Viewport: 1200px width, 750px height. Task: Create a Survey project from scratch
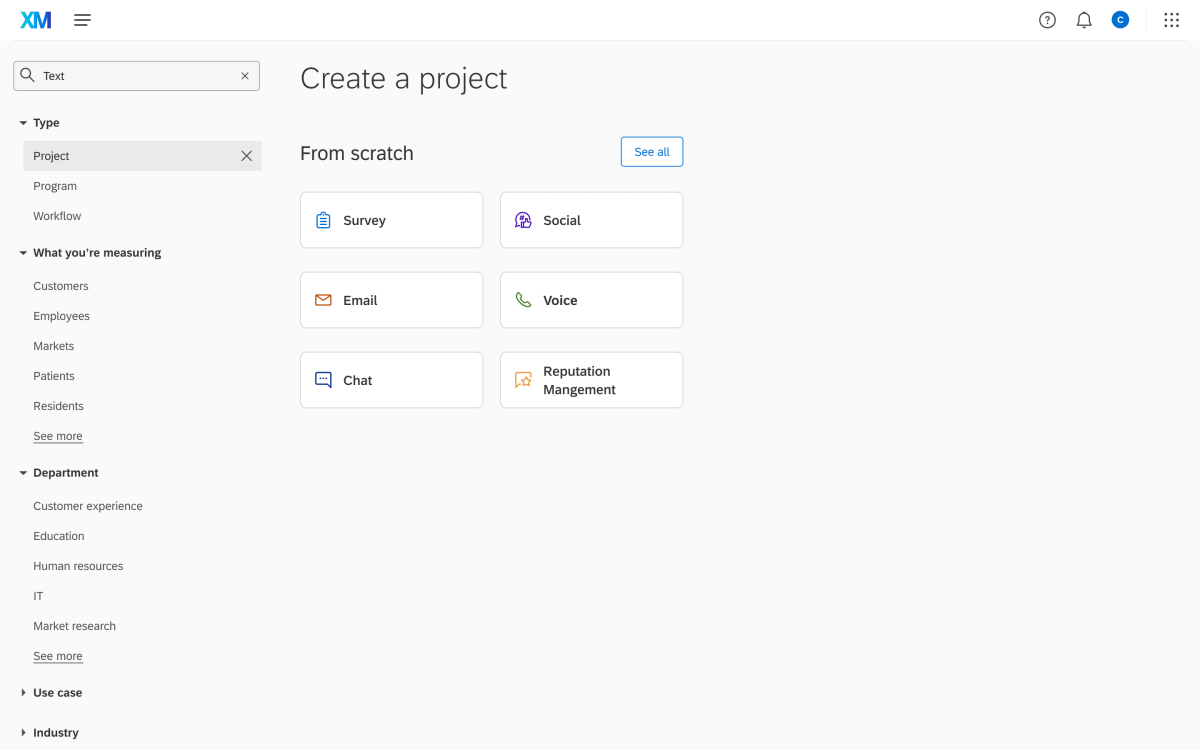tap(391, 219)
